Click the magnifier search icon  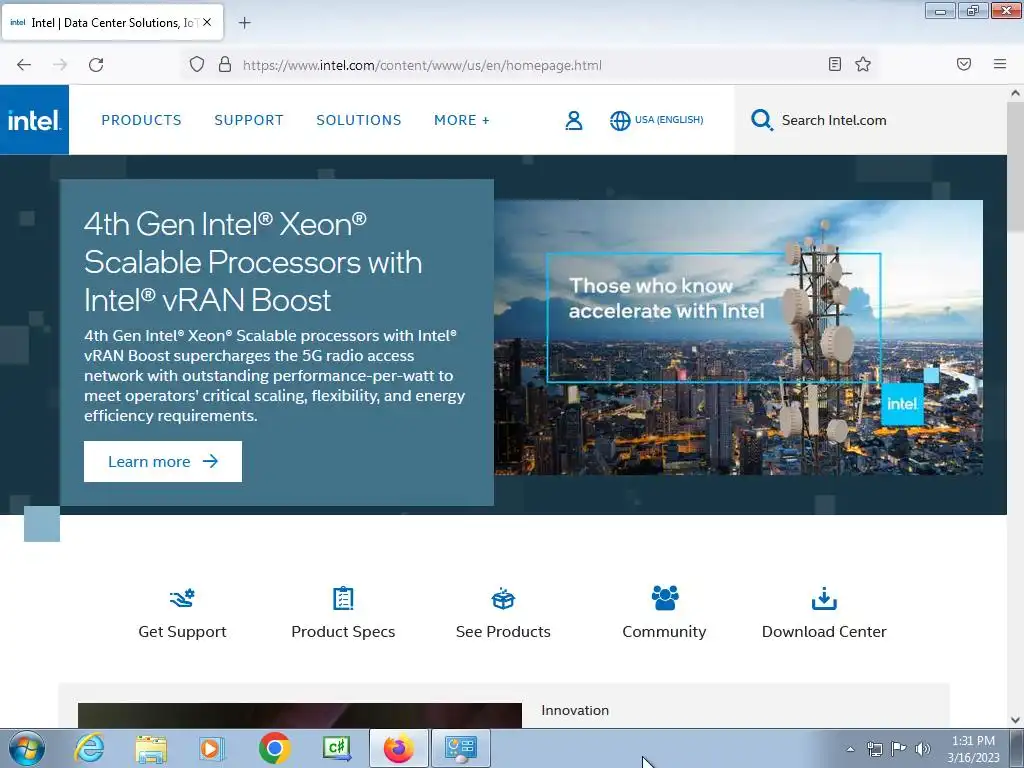[761, 120]
